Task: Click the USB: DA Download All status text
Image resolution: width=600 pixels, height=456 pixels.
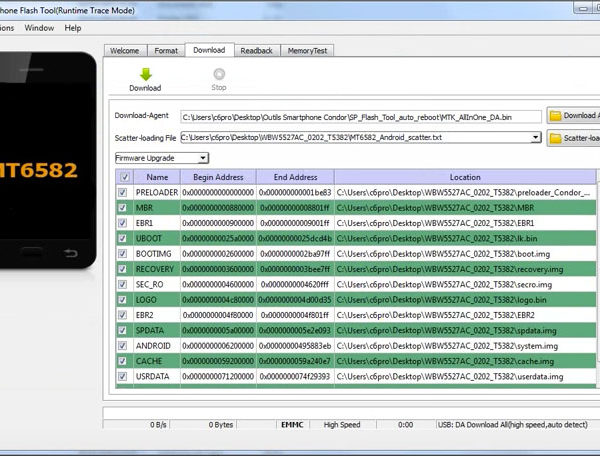Action: pos(513,425)
